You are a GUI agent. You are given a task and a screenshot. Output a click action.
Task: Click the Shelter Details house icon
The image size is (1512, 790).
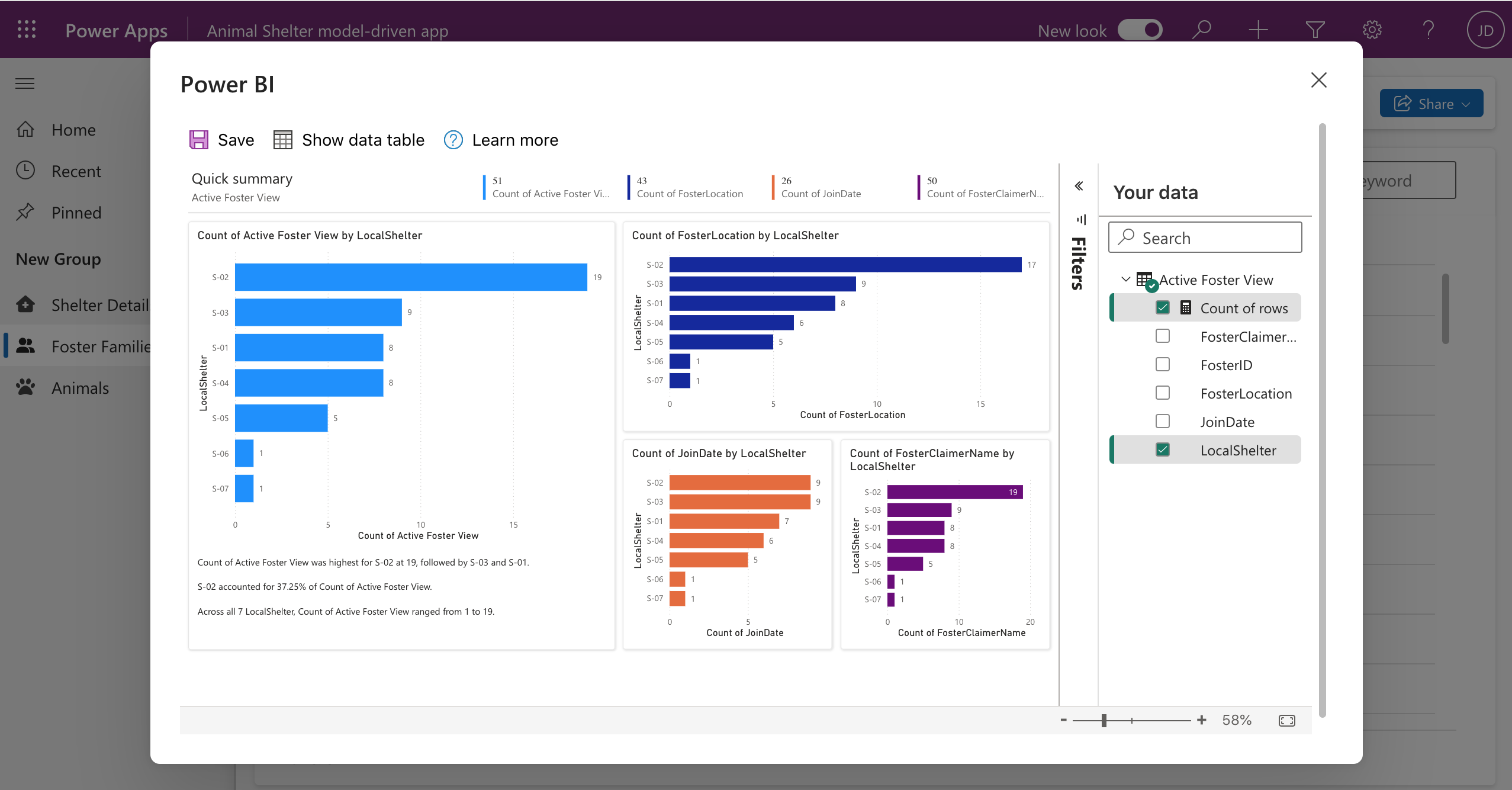pos(25,304)
